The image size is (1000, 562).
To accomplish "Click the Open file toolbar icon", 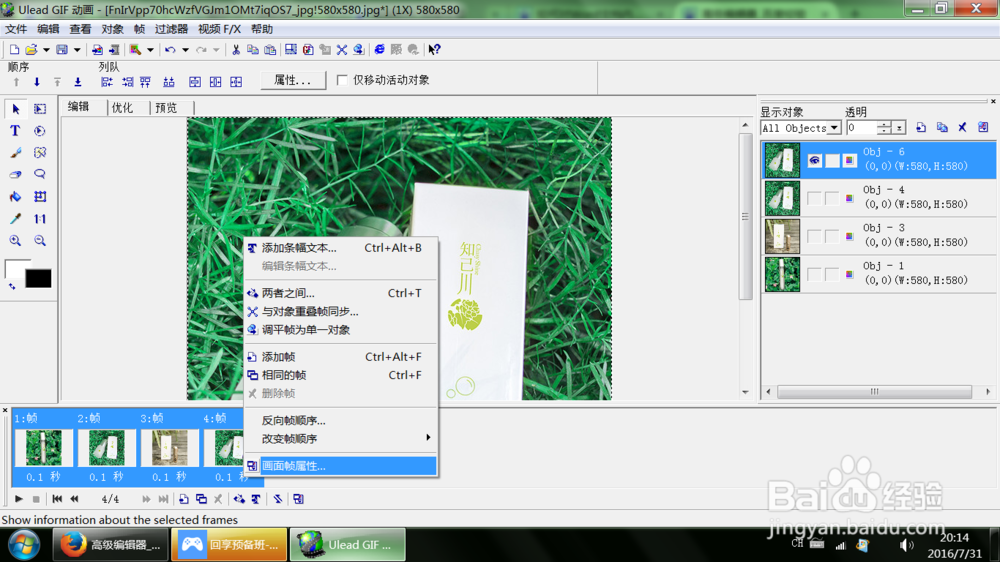I will 31,50.
